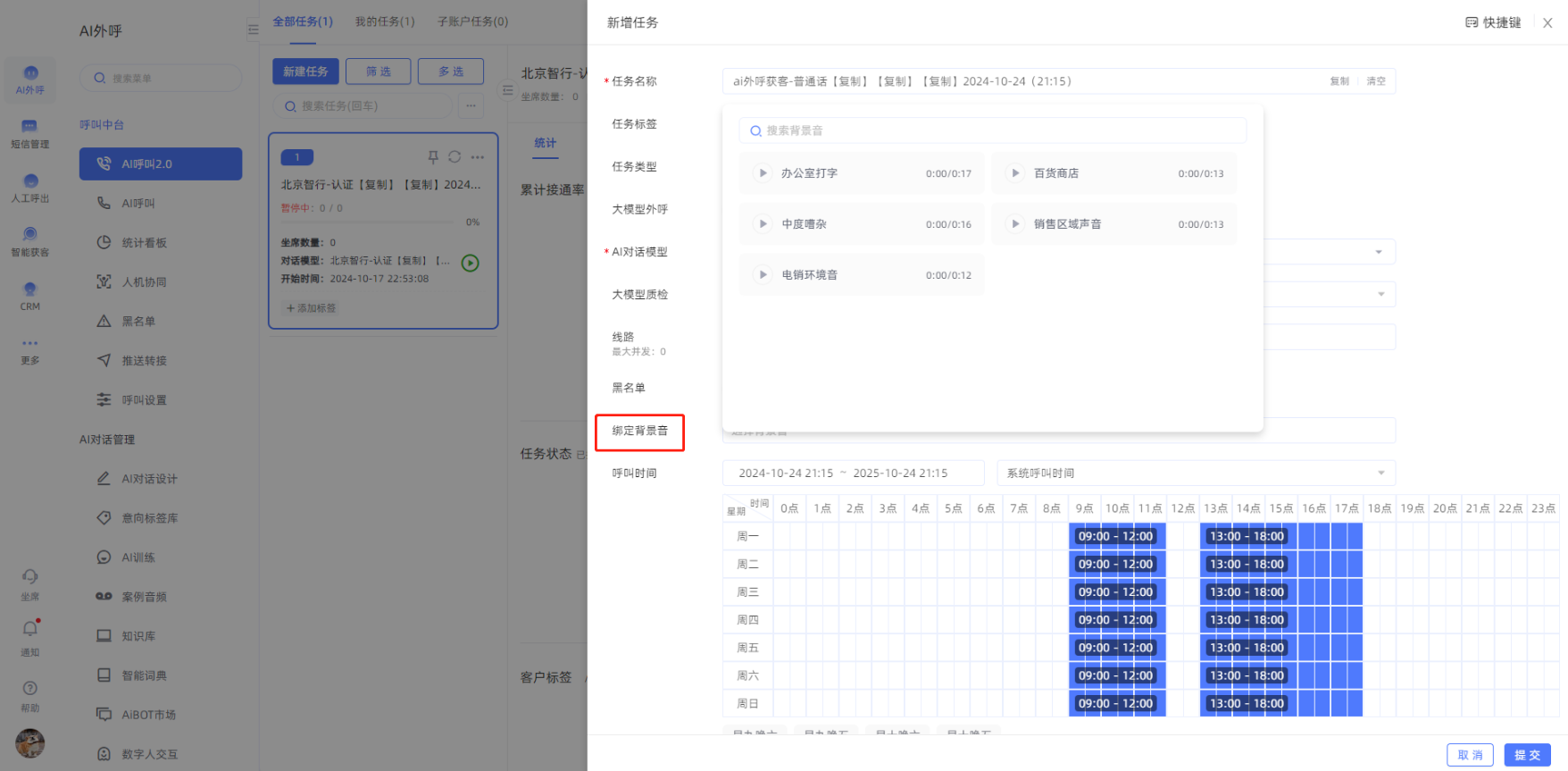
Task: Play the 电销环境音 background sound
Action: pos(763,275)
